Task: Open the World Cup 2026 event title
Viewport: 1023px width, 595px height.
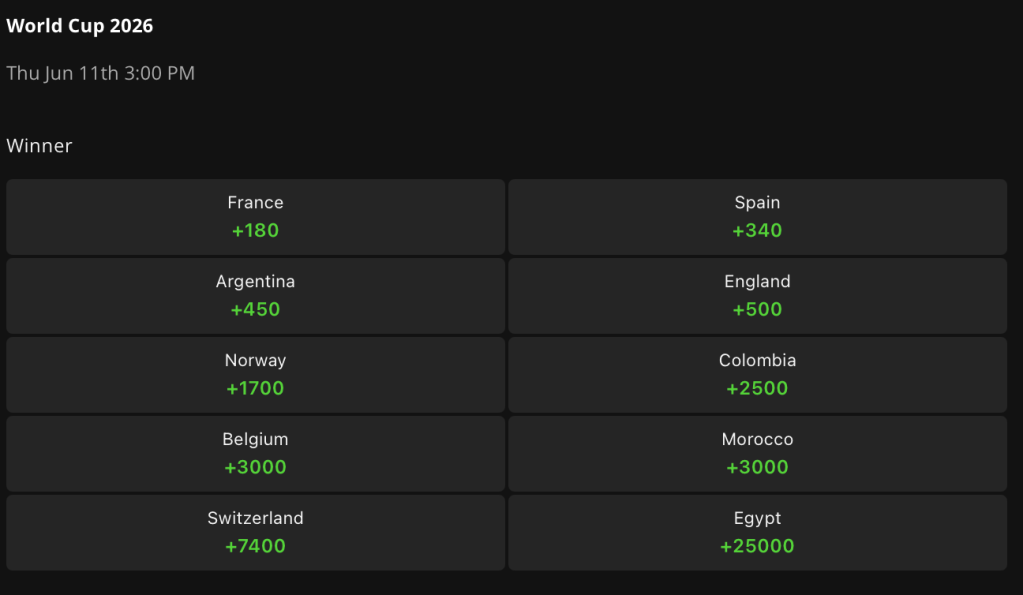Action: pos(80,26)
